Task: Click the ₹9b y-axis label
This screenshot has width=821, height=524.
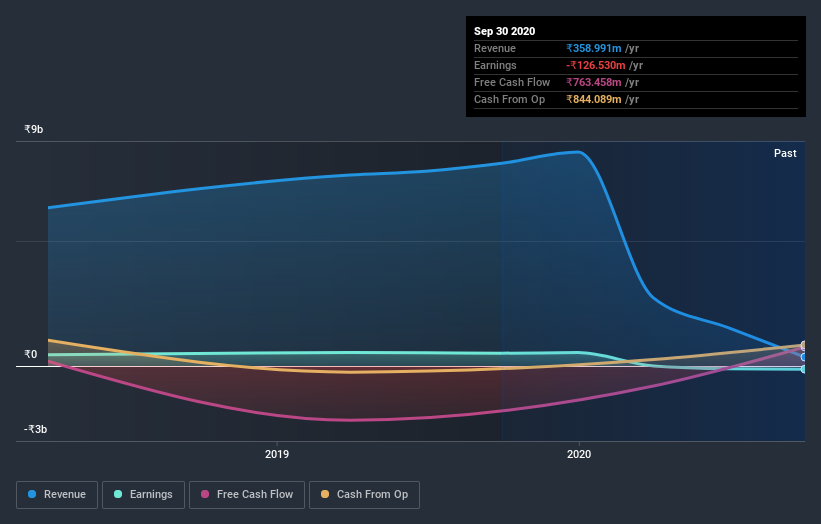Action: [34, 129]
